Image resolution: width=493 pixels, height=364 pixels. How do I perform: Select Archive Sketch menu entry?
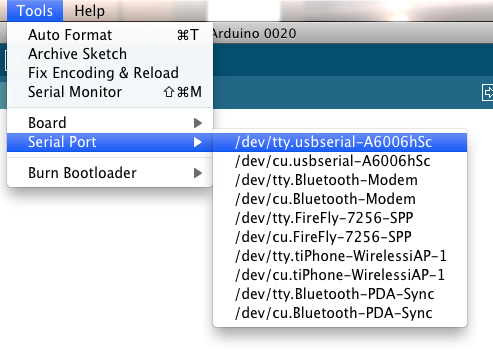(110, 54)
